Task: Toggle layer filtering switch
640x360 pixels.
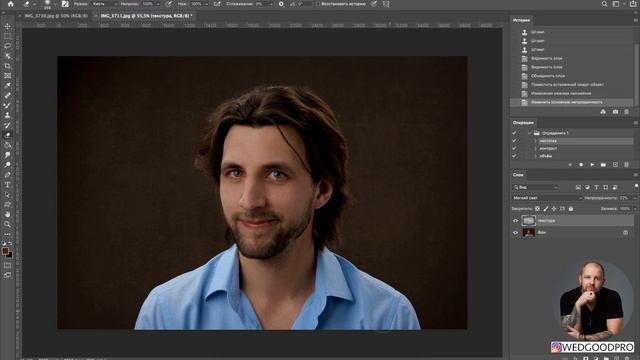Action: coord(636,186)
